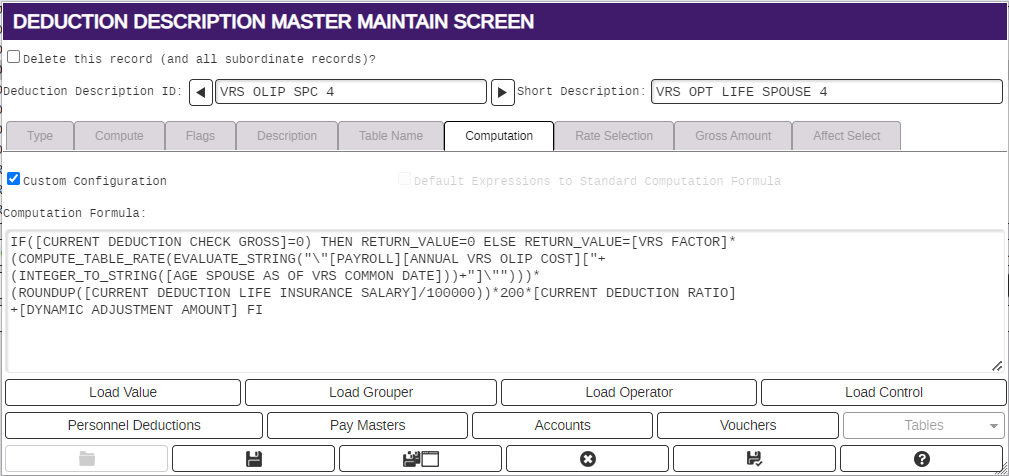Click the greyed-out folder open button
1009x476 pixels.
click(87, 459)
